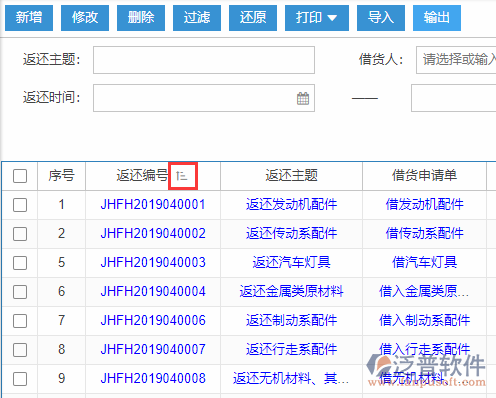496x398 pixels.
Task: Check the row for JHFH2019040001
Action: 20,205
